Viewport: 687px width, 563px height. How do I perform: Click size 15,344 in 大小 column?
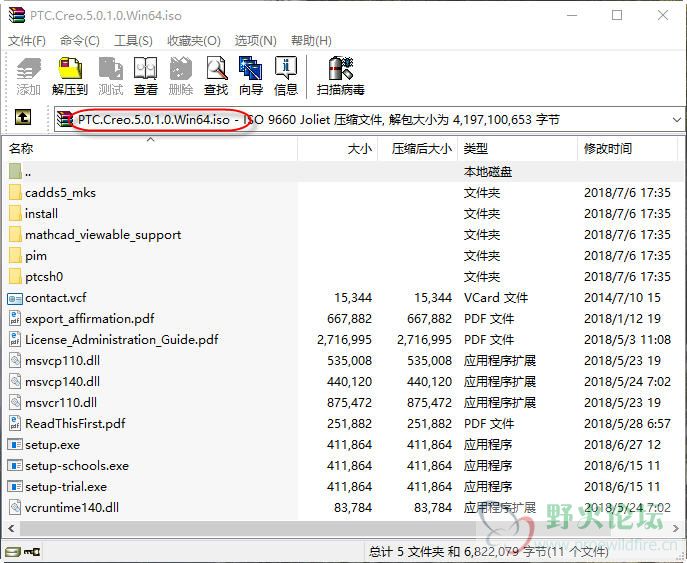(x=353, y=298)
